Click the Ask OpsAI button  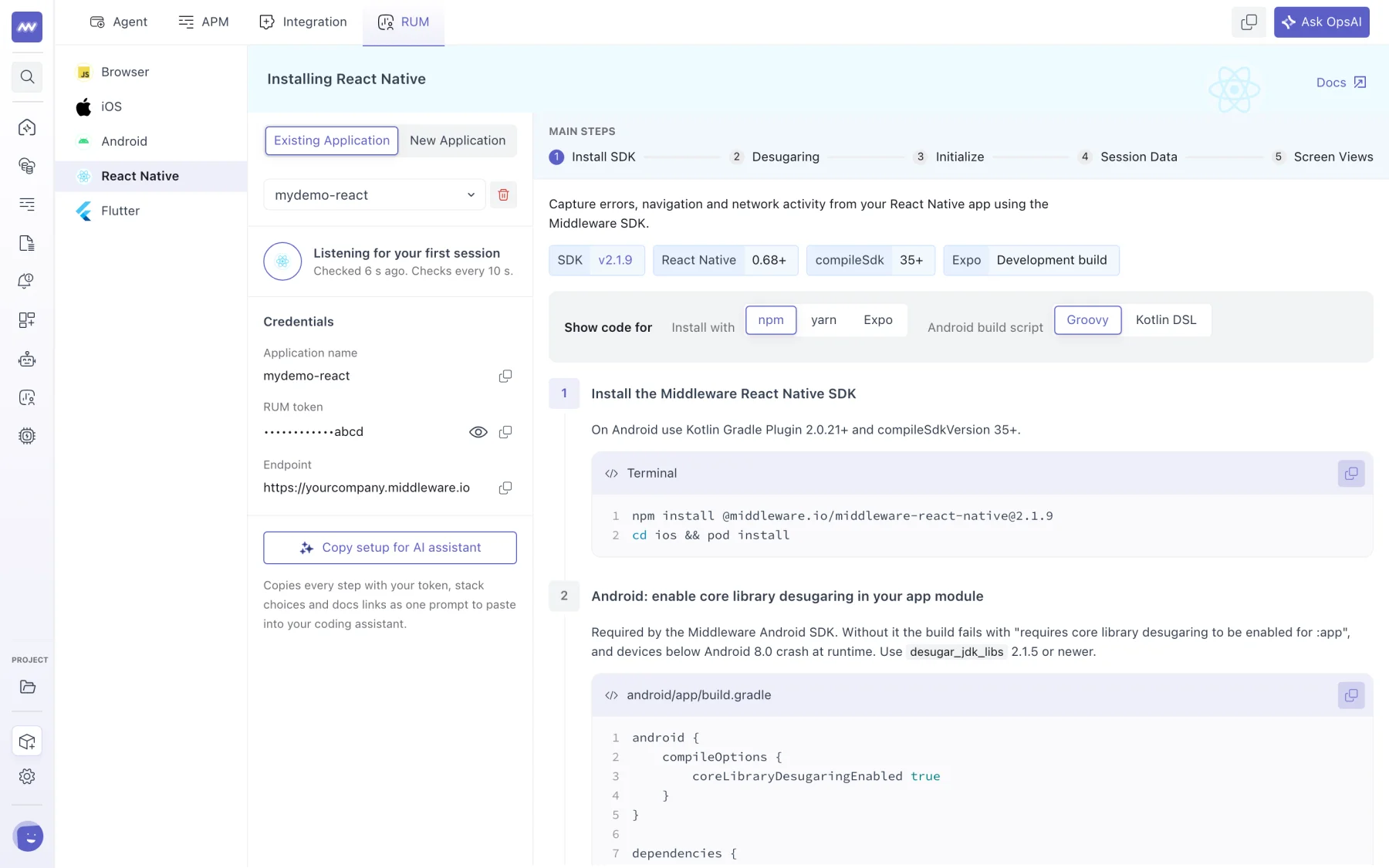[x=1321, y=22]
